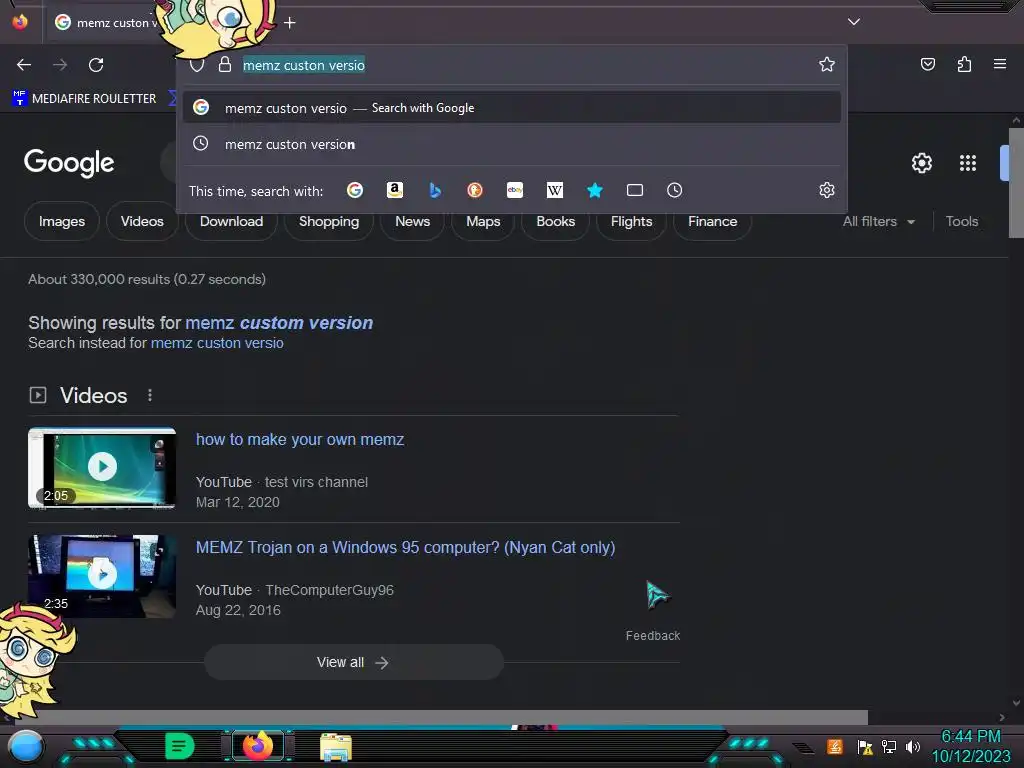The height and width of the screenshot is (768, 1024).
Task: Choose memz custon versio Search with Google
Action: [x=511, y=108]
